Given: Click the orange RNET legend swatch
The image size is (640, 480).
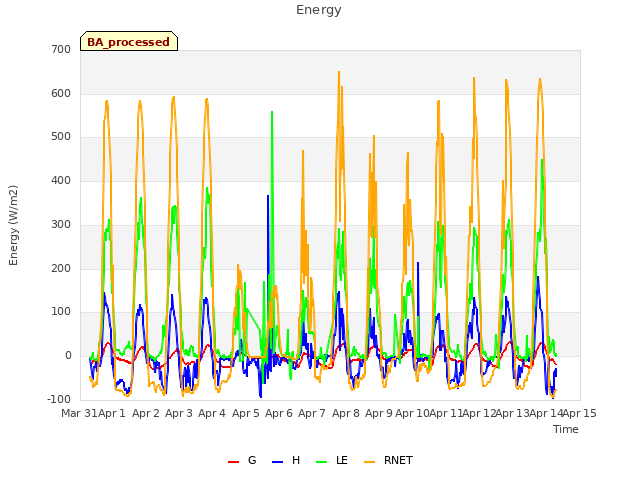Looking at the screenshot, I should tap(369, 462).
